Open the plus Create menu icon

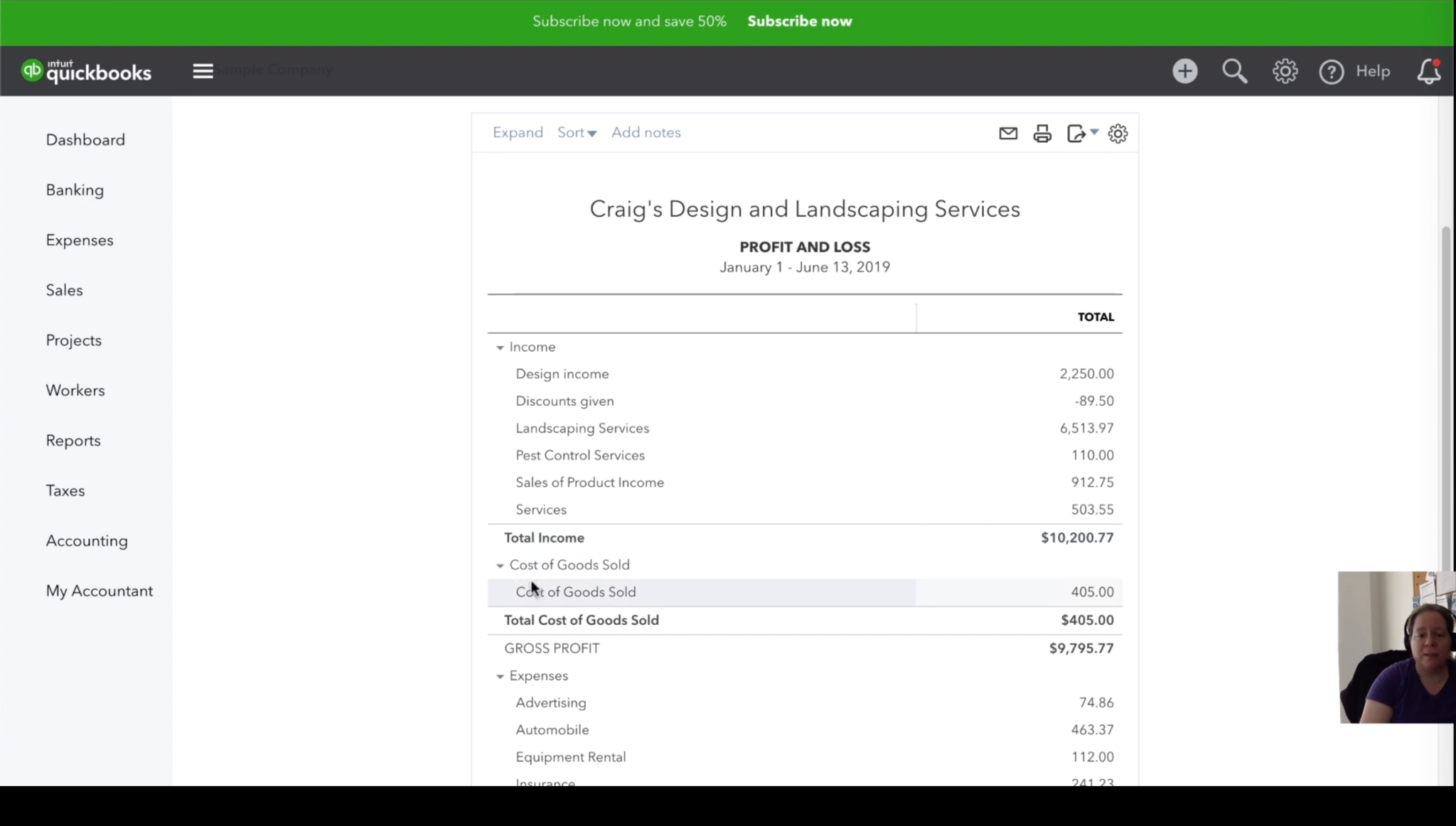[1184, 71]
